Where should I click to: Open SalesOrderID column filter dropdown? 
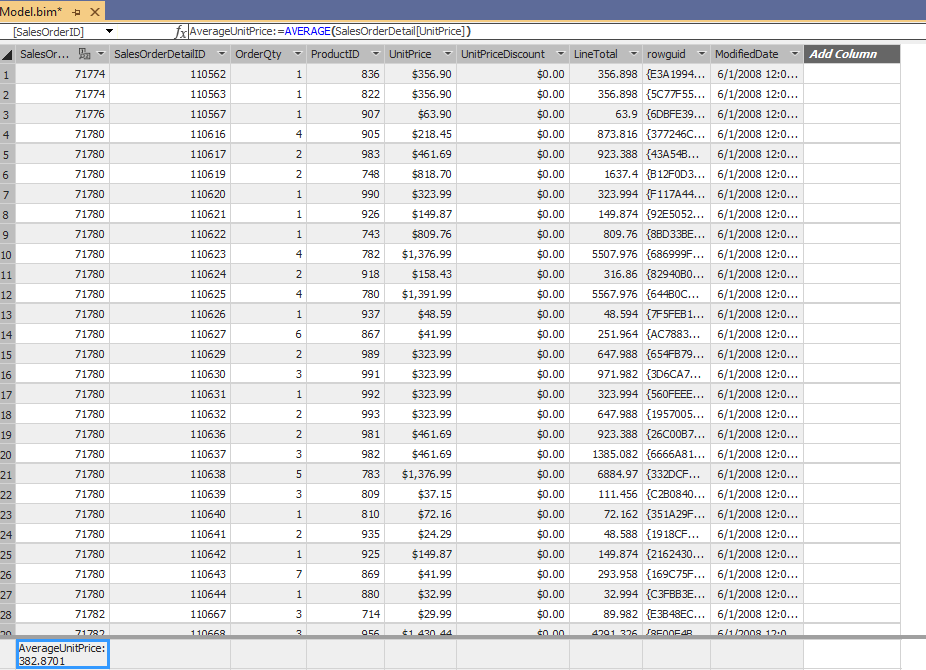(x=101, y=54)
